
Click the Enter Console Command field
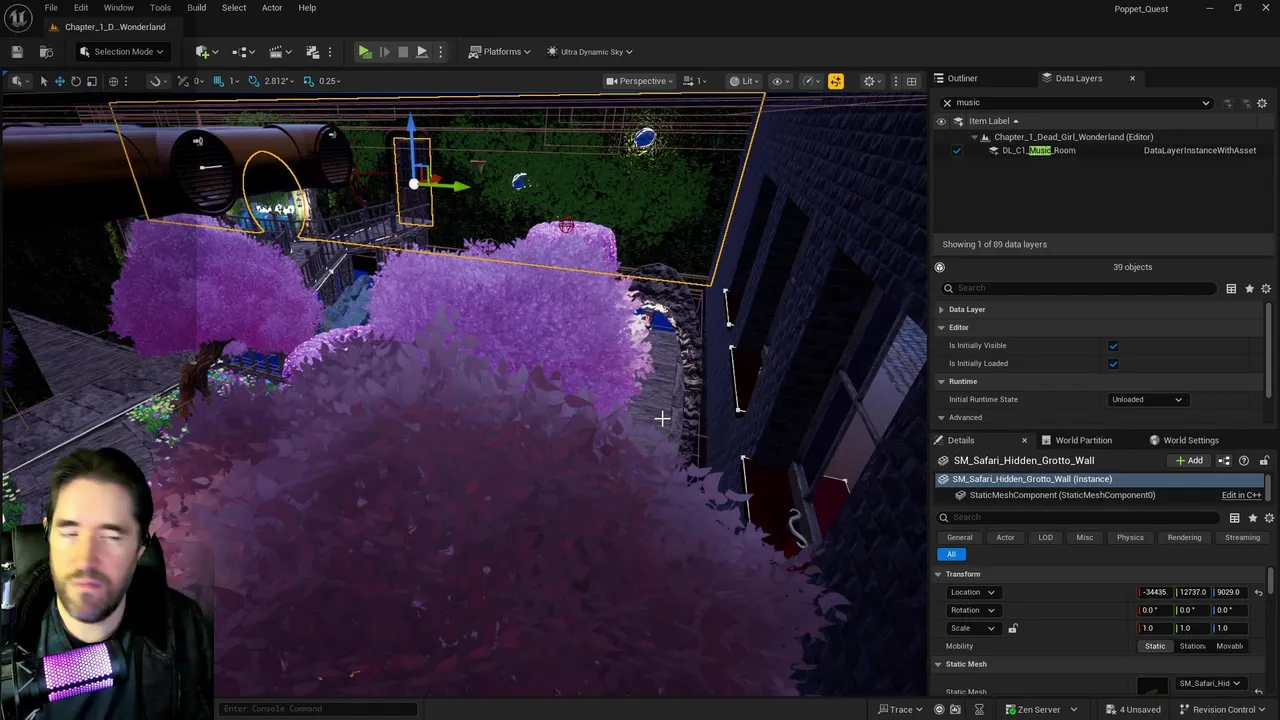[316, 709]
